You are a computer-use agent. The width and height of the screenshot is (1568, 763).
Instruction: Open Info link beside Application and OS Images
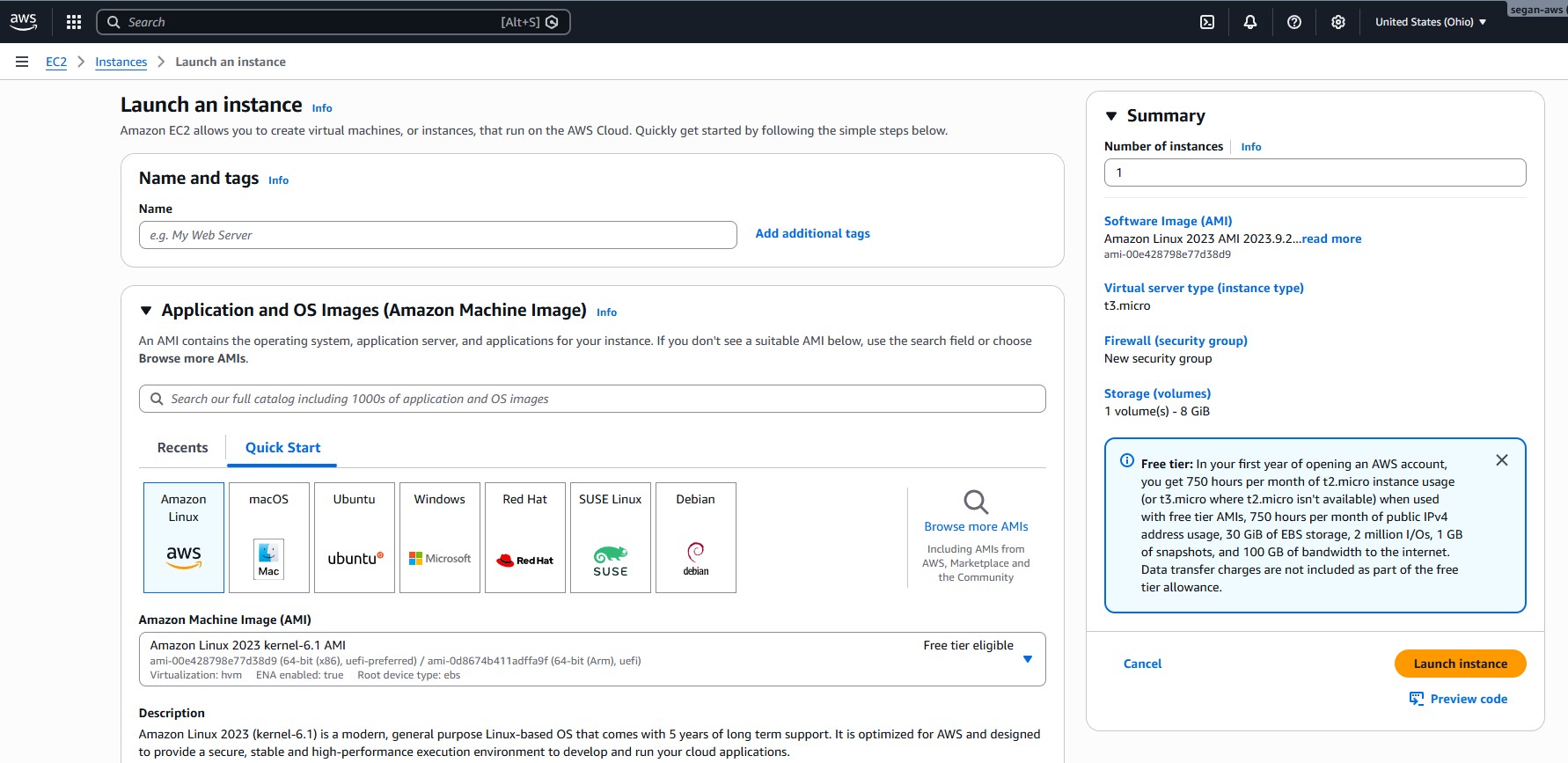click(x=606, y=312)
